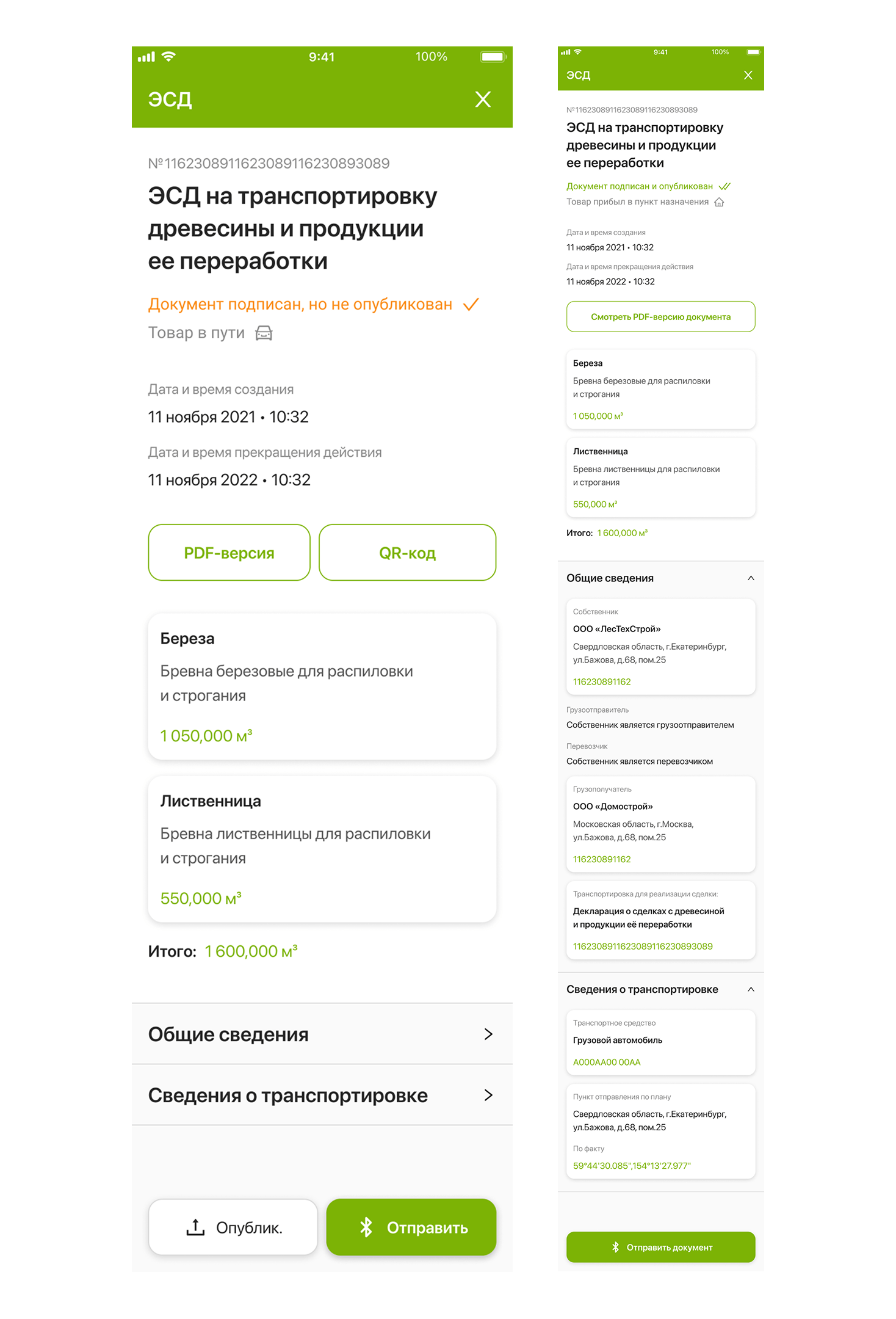Collapse Сведения о транспортировке in small screen

point(751,989)
